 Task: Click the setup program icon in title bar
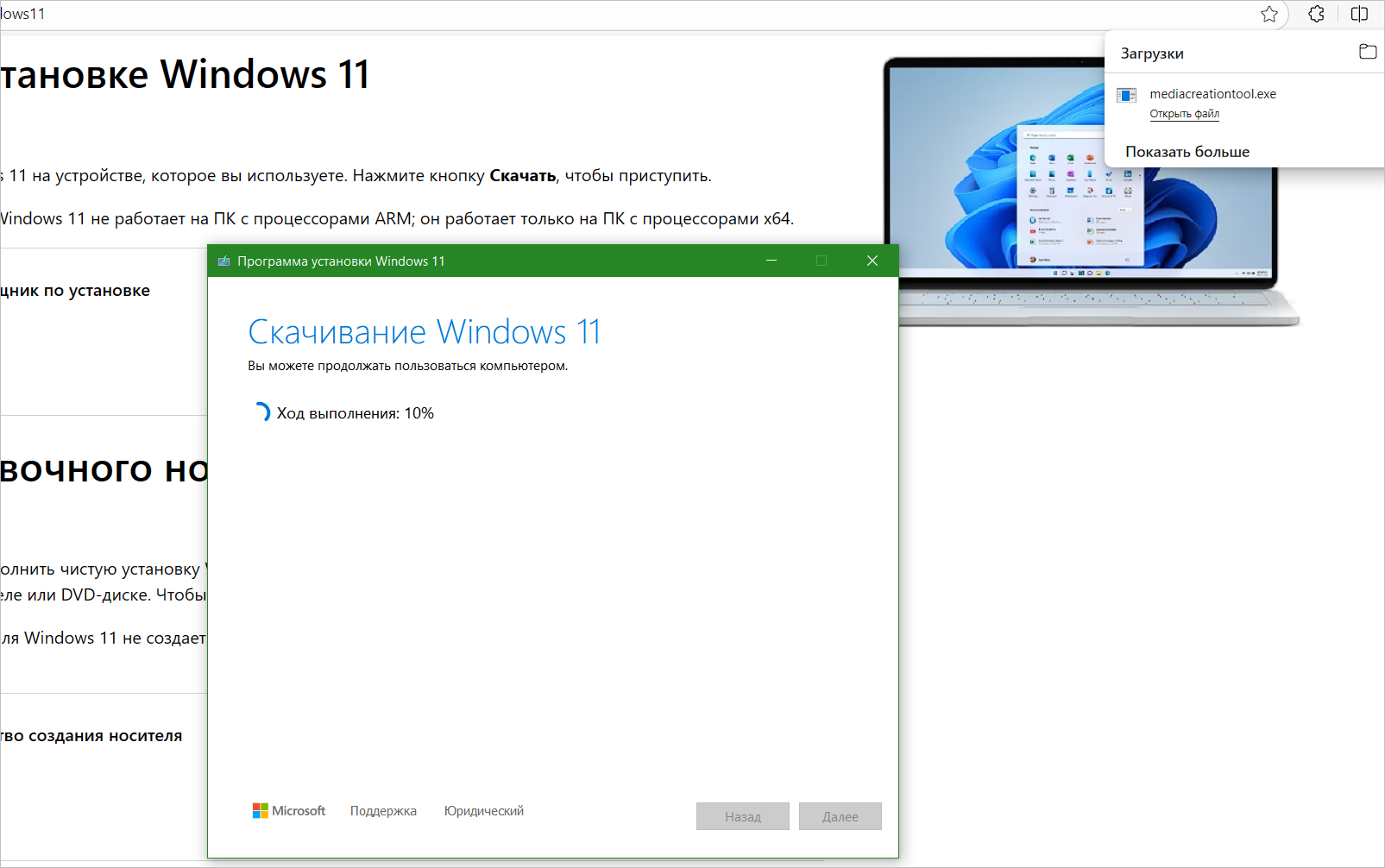(x=223, y=261)
